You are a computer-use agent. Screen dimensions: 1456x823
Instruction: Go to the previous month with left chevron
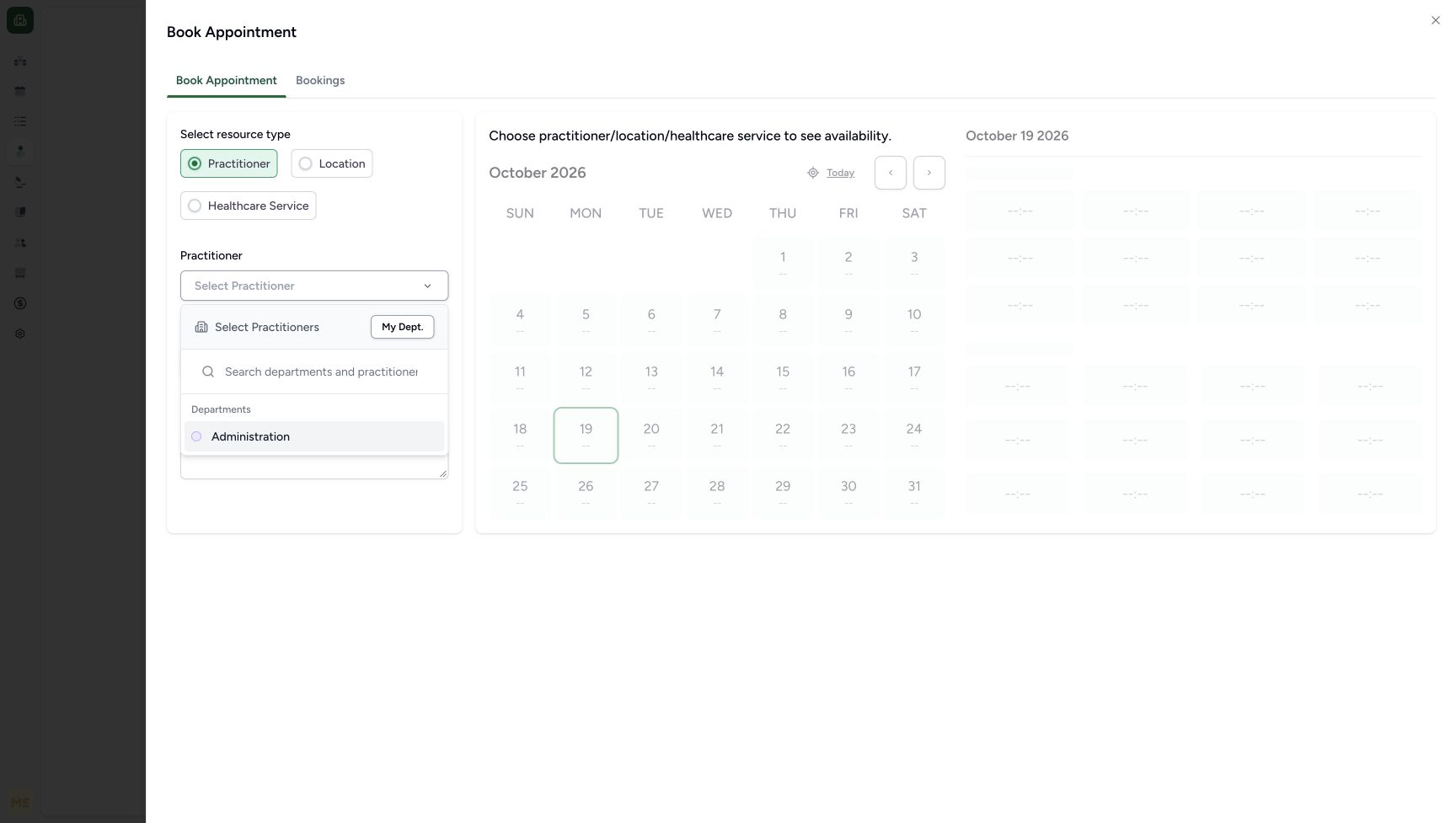click(x=891, y=173)
